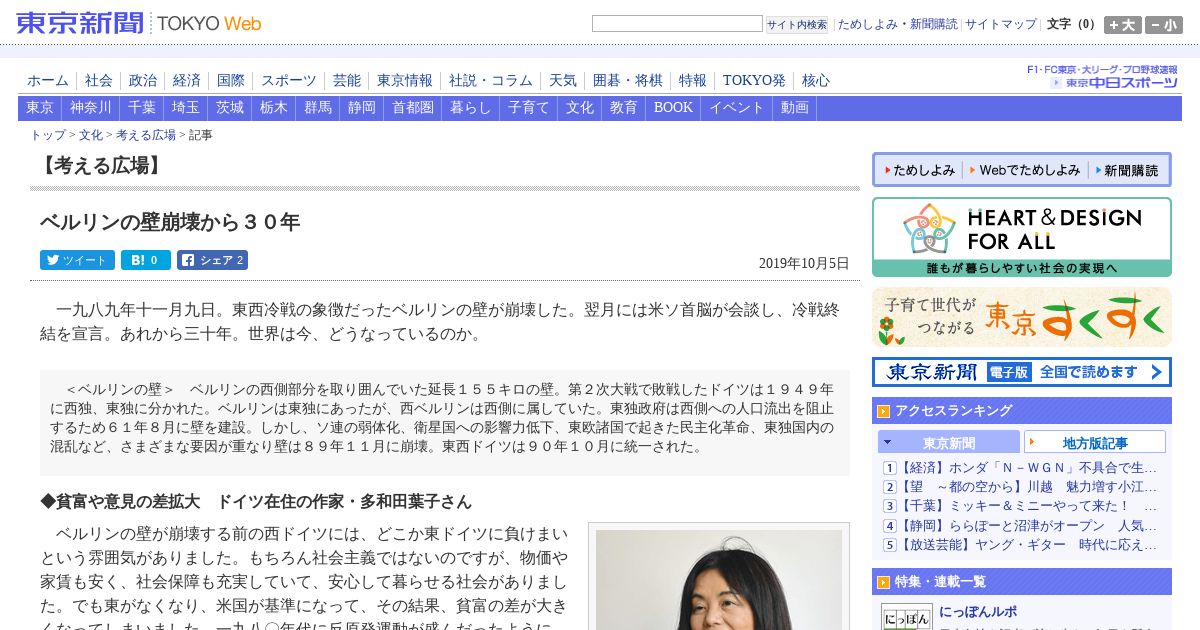Open the TOKYO発 menu item
The image size is (1200, 630).
[x=754, y=80]
